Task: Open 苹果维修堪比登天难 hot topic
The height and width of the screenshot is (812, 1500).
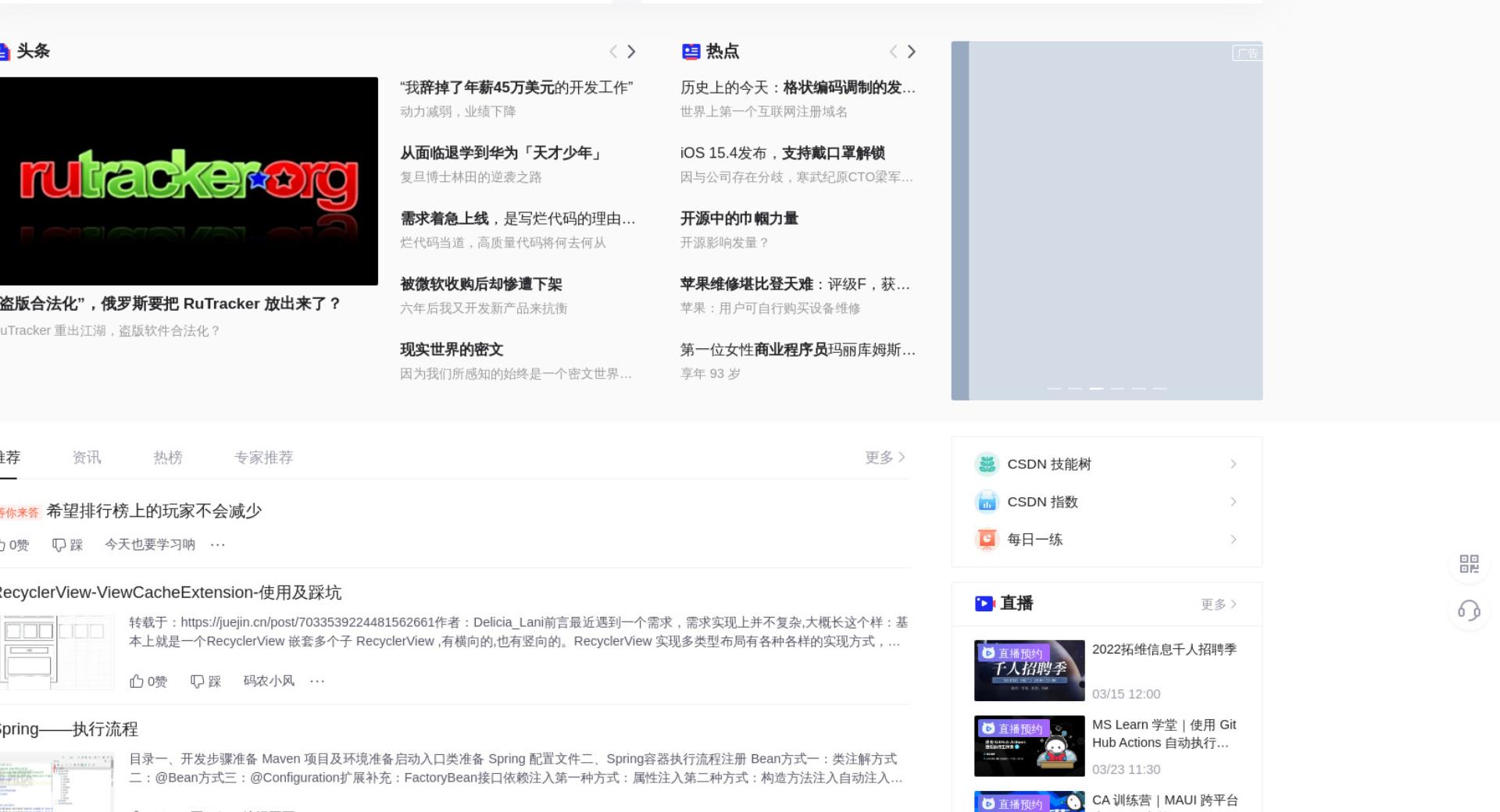Action: (x=795, y=284)
